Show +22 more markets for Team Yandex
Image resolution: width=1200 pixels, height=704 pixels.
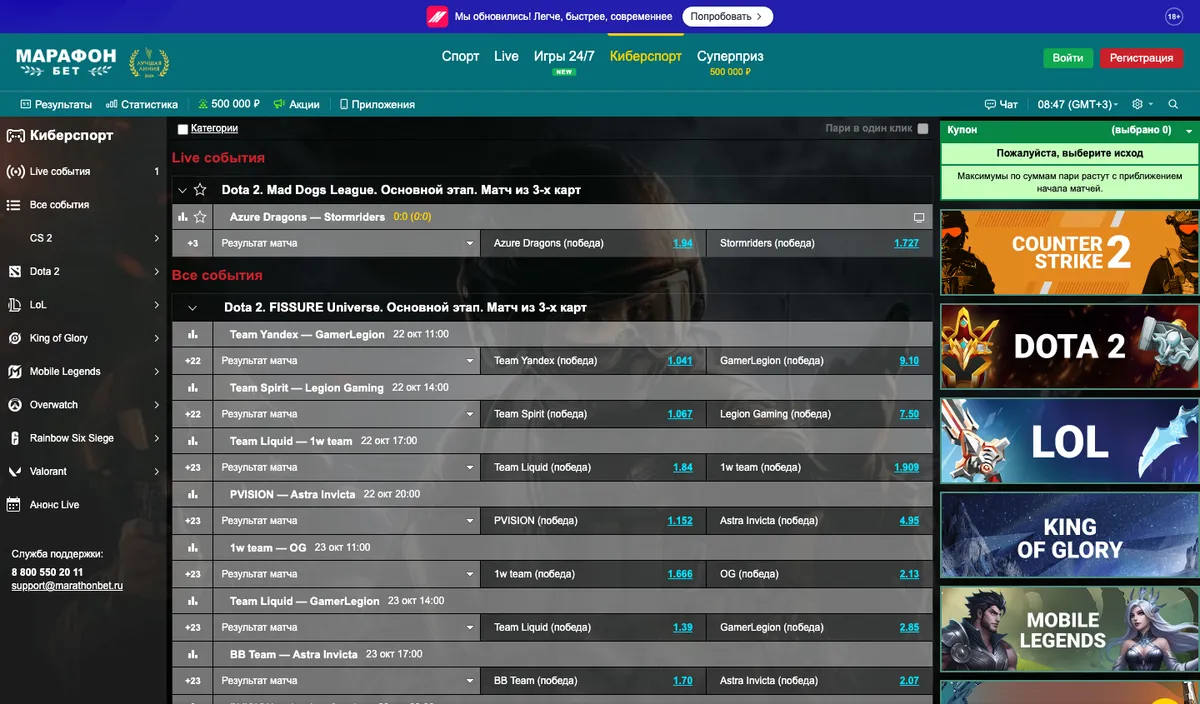(193, 361)
